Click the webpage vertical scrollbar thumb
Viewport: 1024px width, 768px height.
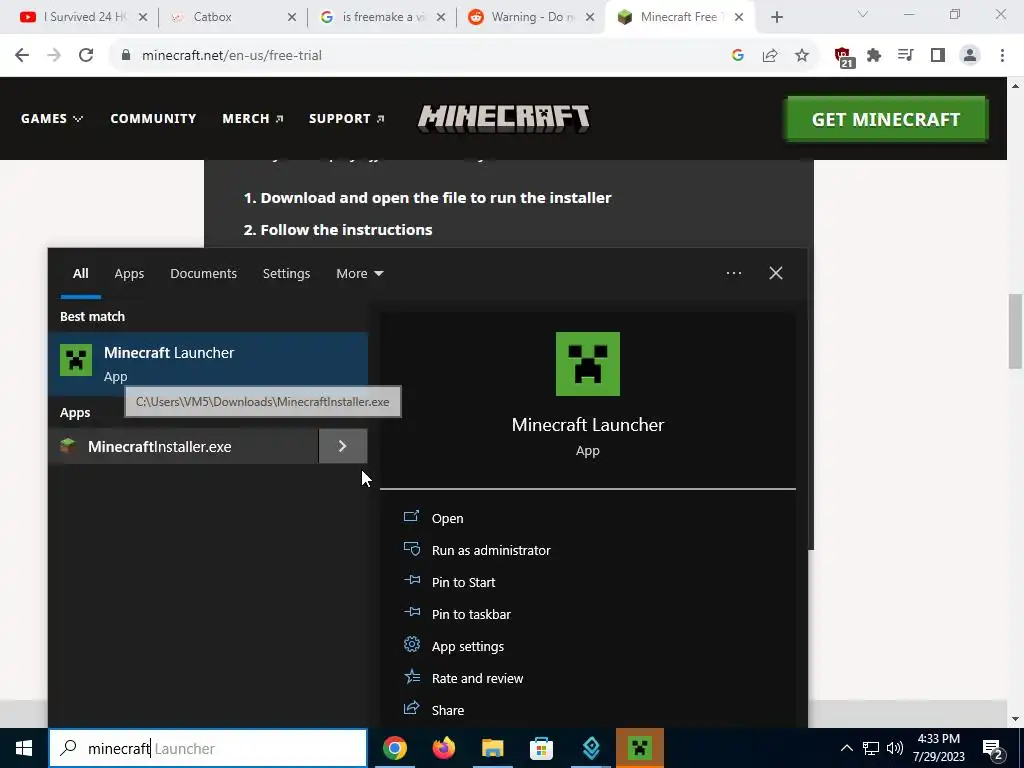tap(1015, 331)
